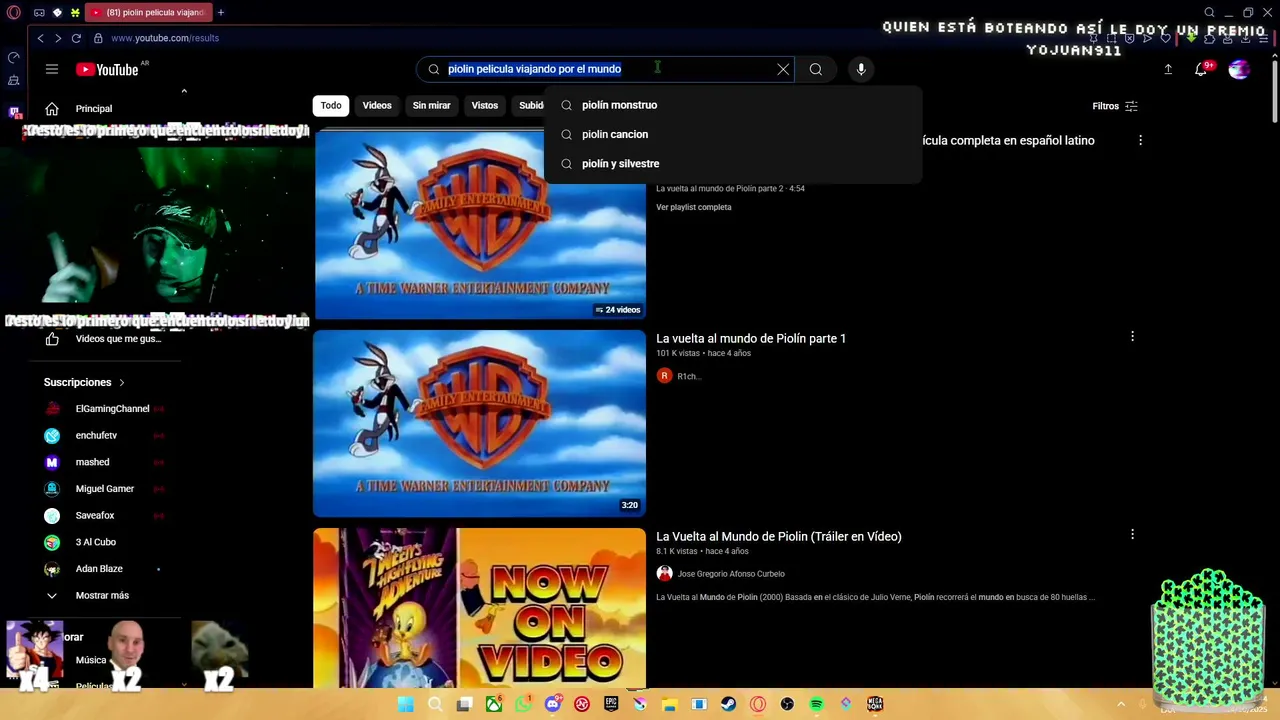The height and width of the screenshot is (720, 1280).
Task: Select the Sin mirar filter chip
Action: pyautogui.click(x=431, y=105)
